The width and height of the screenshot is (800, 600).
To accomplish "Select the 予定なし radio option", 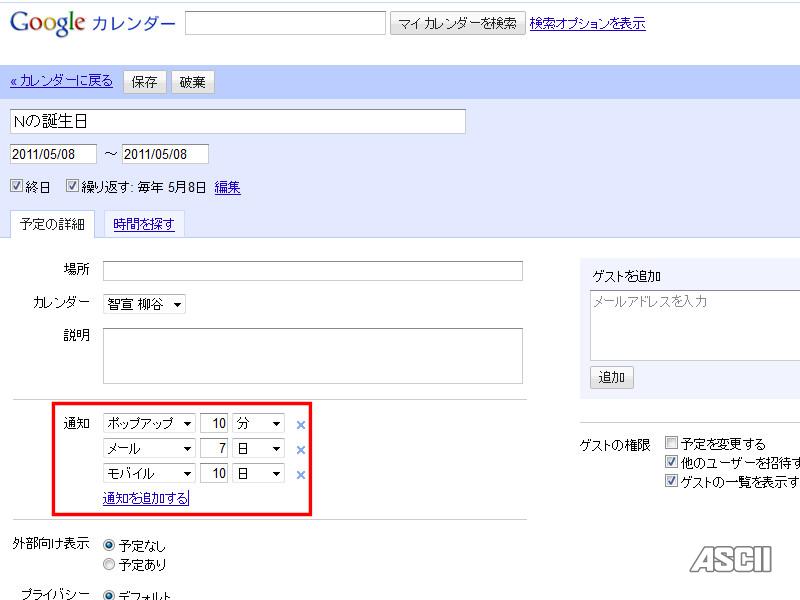I will click(x=109, y=545).
